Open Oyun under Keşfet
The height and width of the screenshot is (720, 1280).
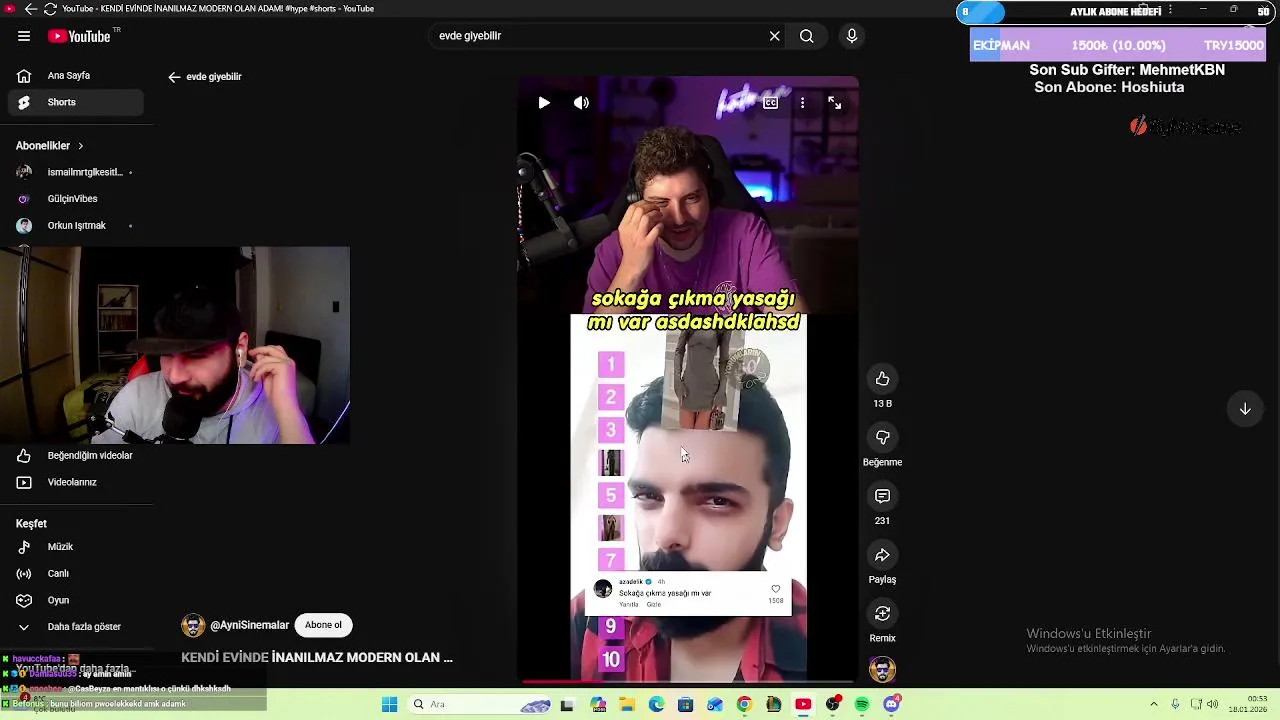(76, 600)
